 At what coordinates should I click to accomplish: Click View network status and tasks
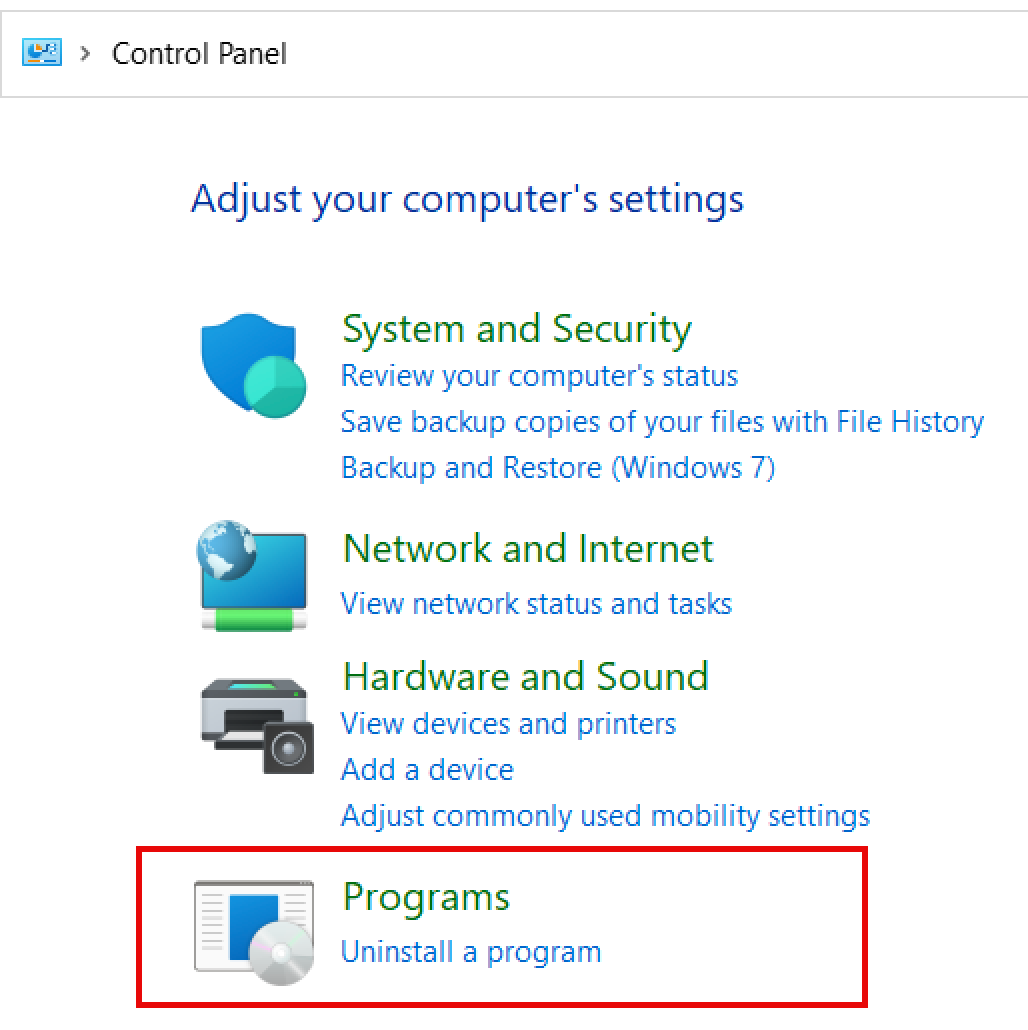[x=536, y=603]
